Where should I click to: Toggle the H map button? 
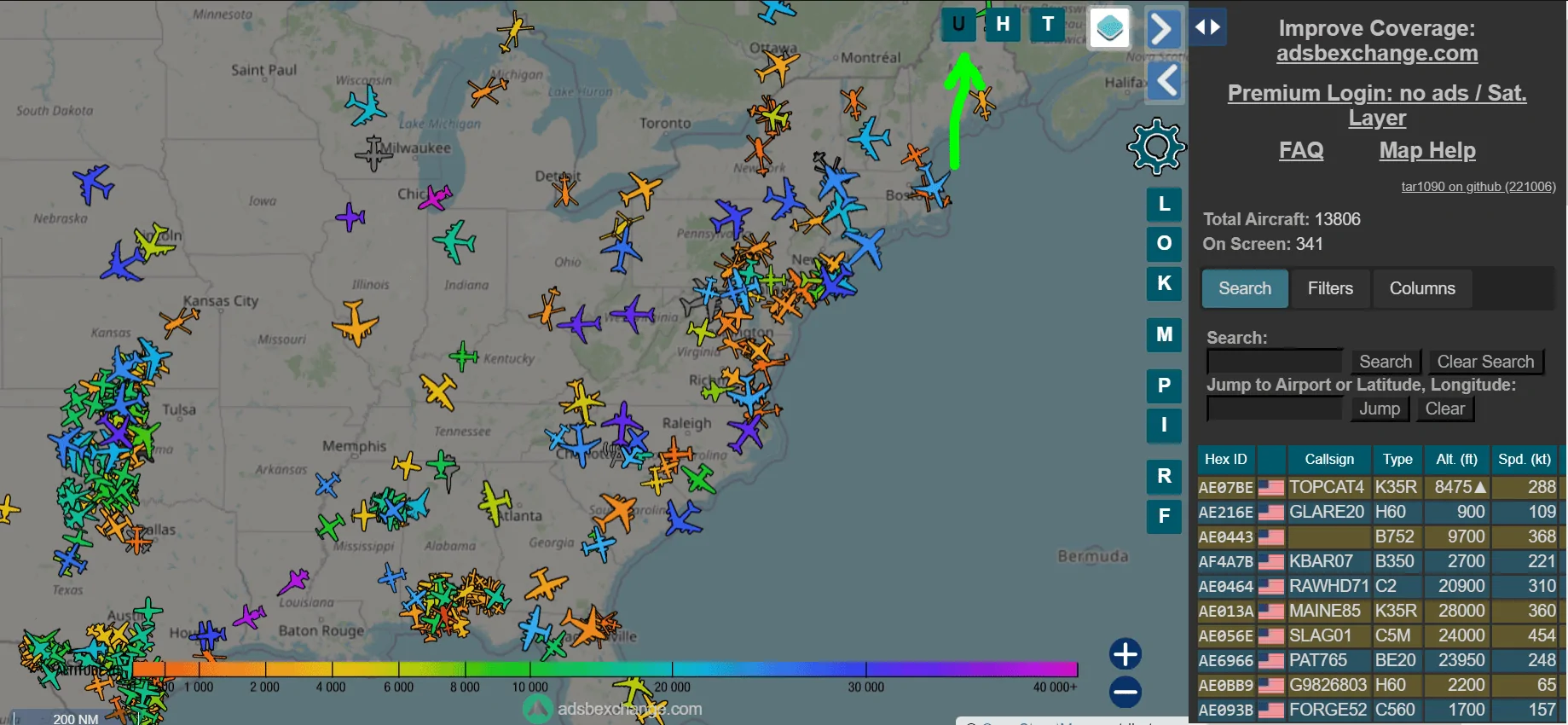click(1003, 25)
